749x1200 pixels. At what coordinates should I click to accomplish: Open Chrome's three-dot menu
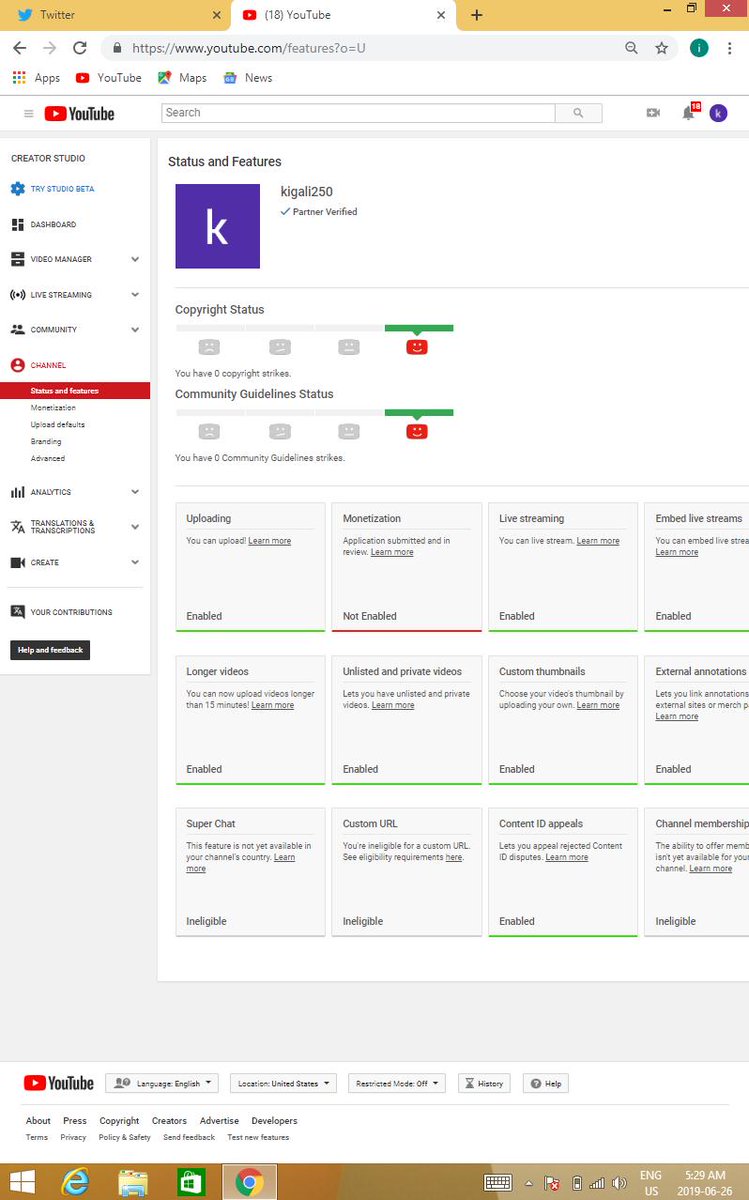click(x=731, y=47)
